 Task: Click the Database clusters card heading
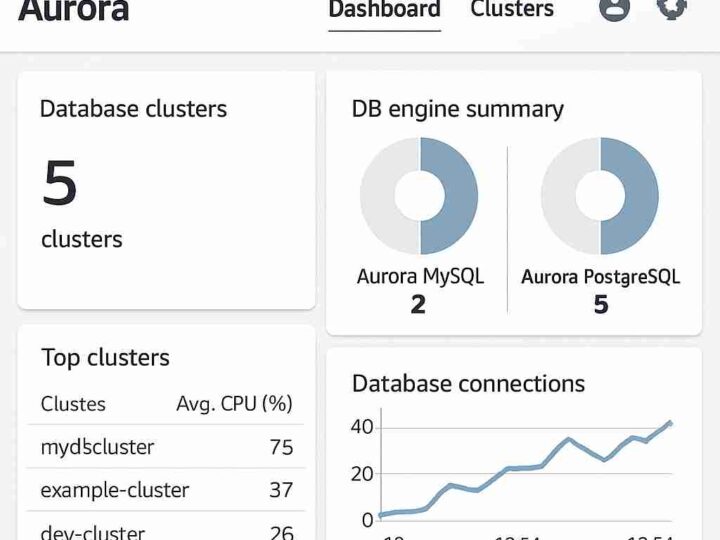click(x=133, y=109)
